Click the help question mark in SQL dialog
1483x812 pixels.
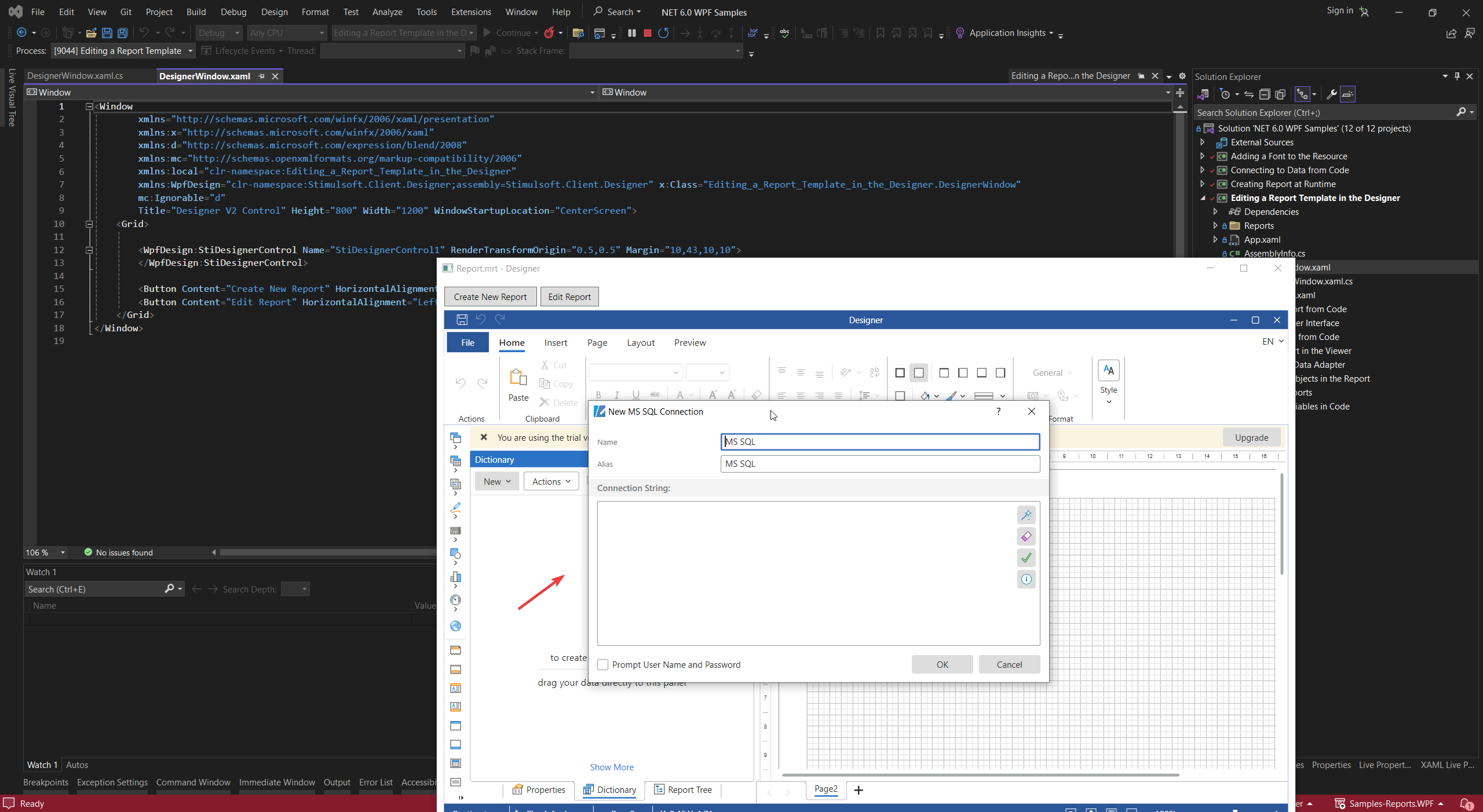tap(998, 411)
